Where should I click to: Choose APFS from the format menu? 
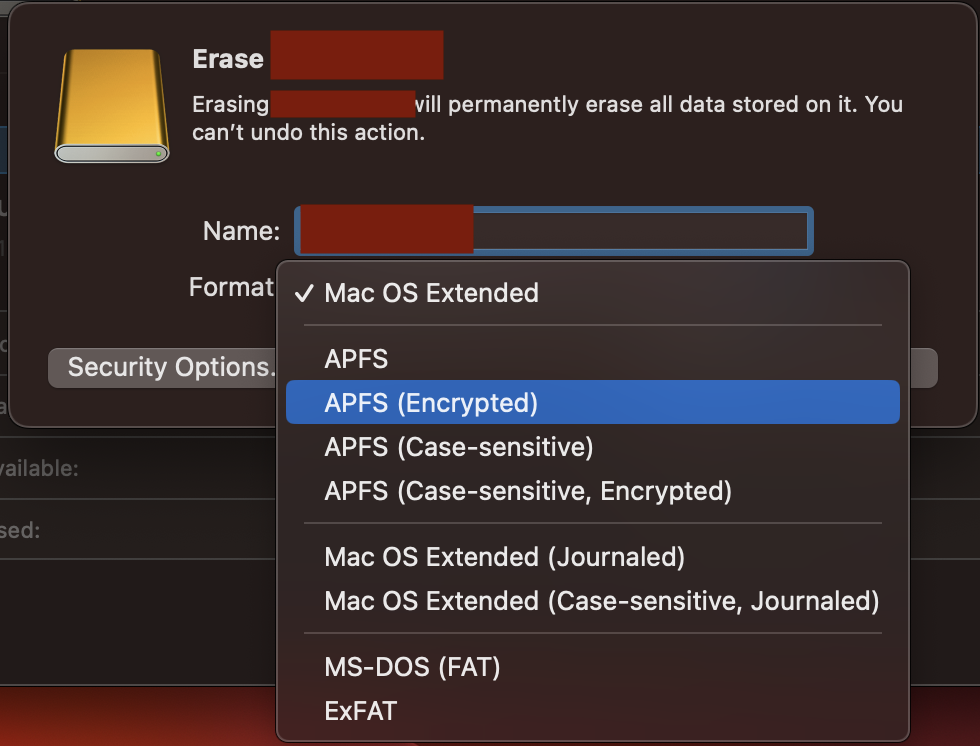click(356, 358)
